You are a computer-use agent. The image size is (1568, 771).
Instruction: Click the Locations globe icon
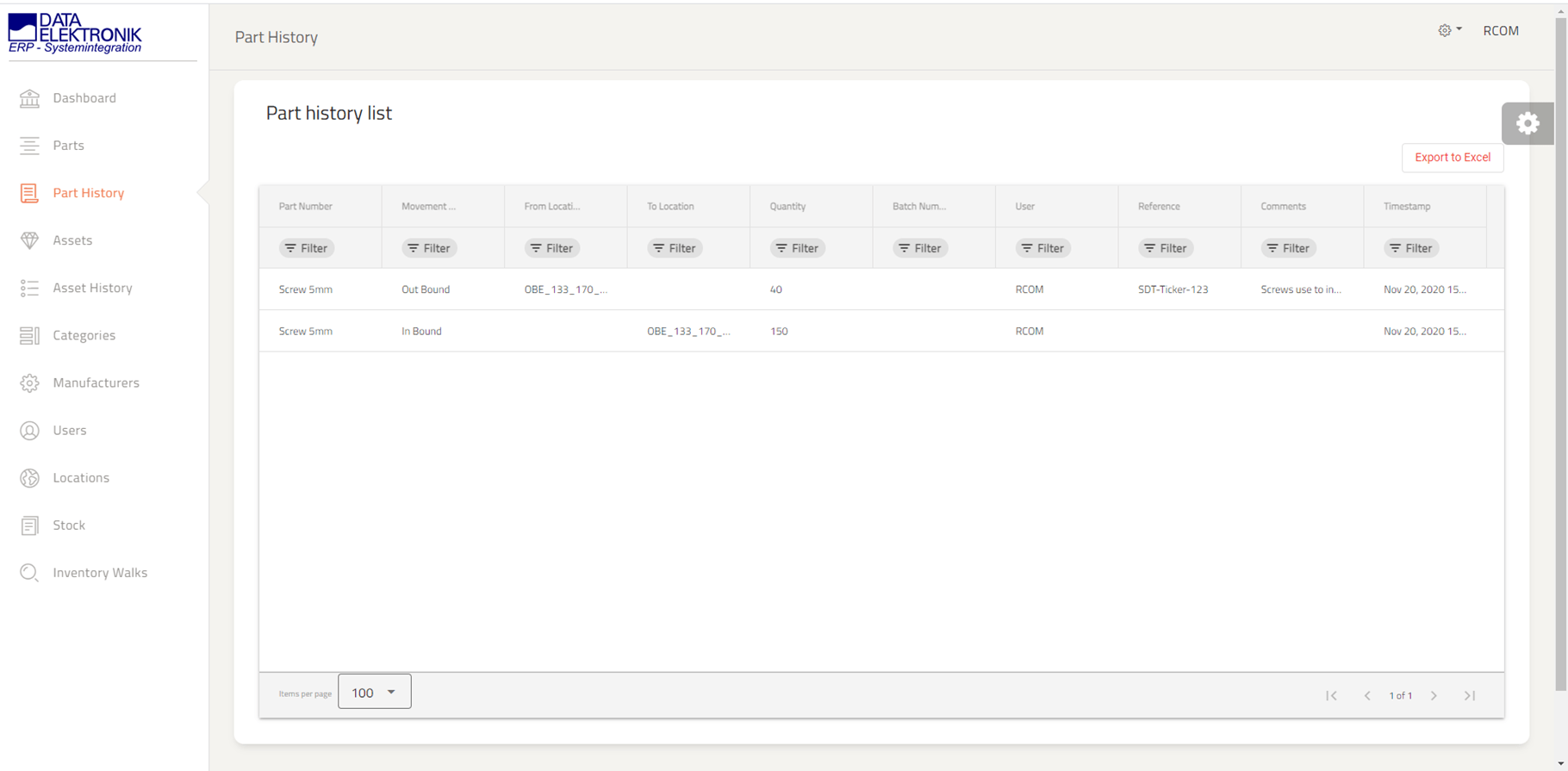point(29,477)
